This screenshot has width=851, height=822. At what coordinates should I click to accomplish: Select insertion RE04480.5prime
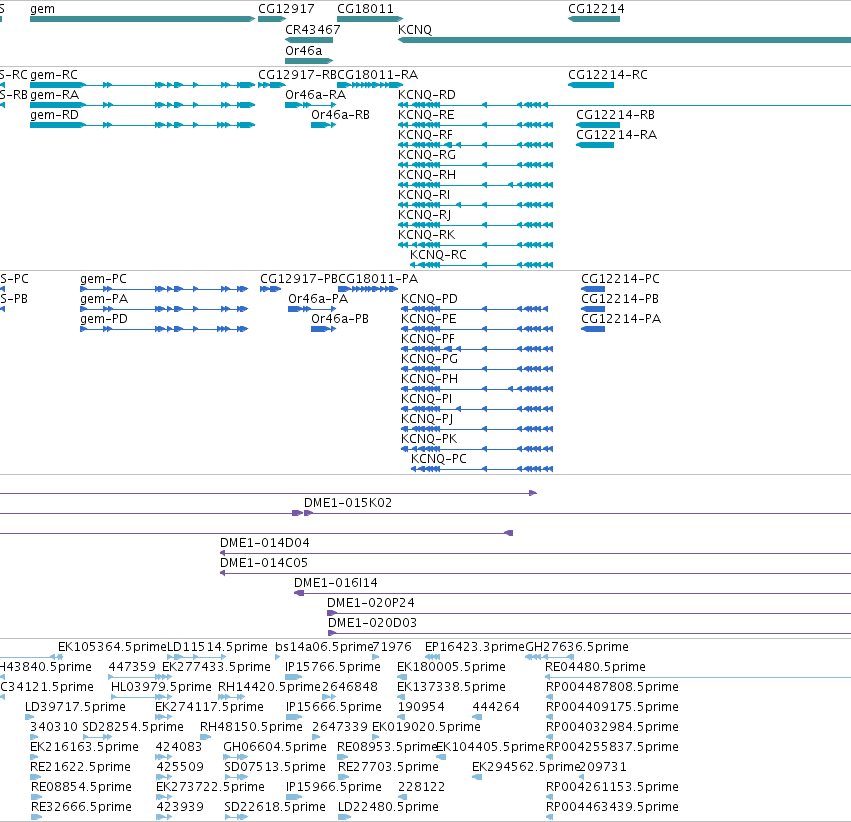click(595, 667)
